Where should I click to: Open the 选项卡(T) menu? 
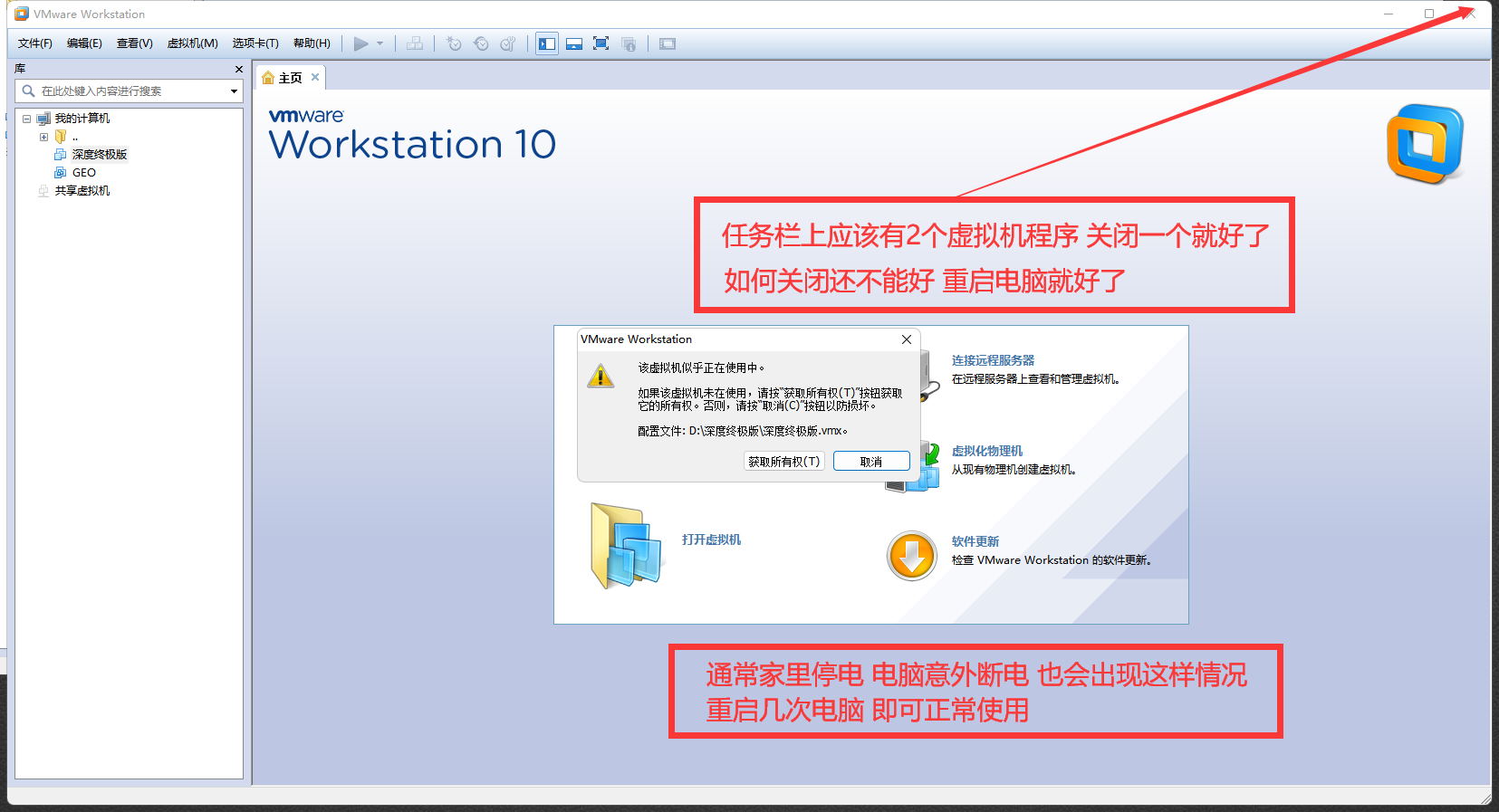click(255, 43)
